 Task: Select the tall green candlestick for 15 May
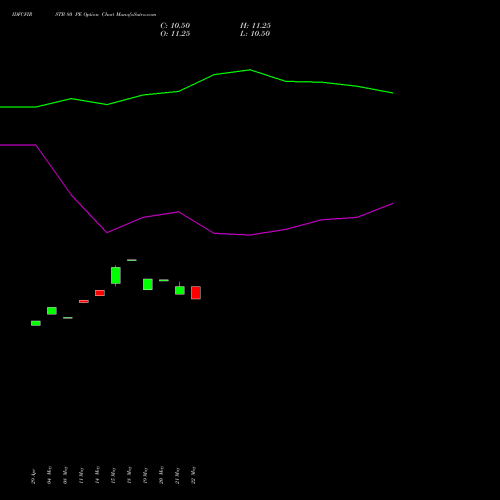tap(116, 276)
